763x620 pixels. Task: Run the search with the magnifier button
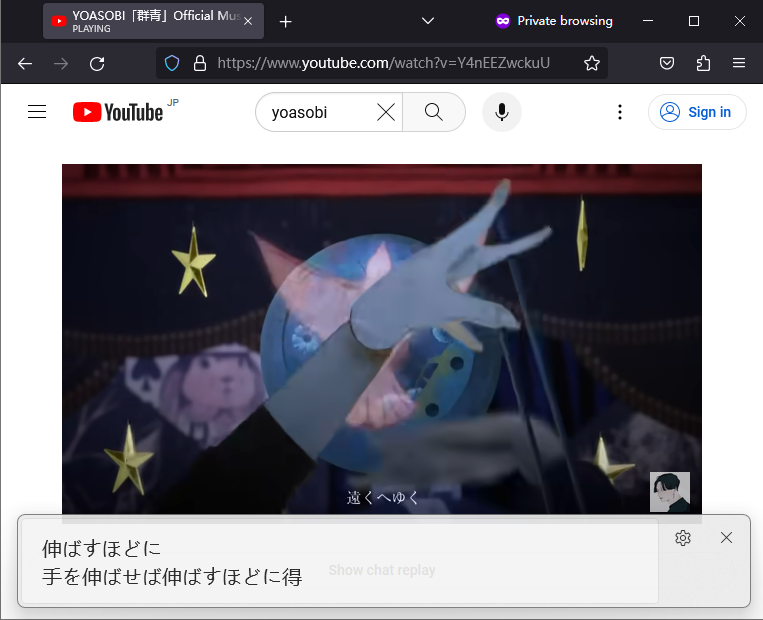pyautogui.click(x=434, y=112)
